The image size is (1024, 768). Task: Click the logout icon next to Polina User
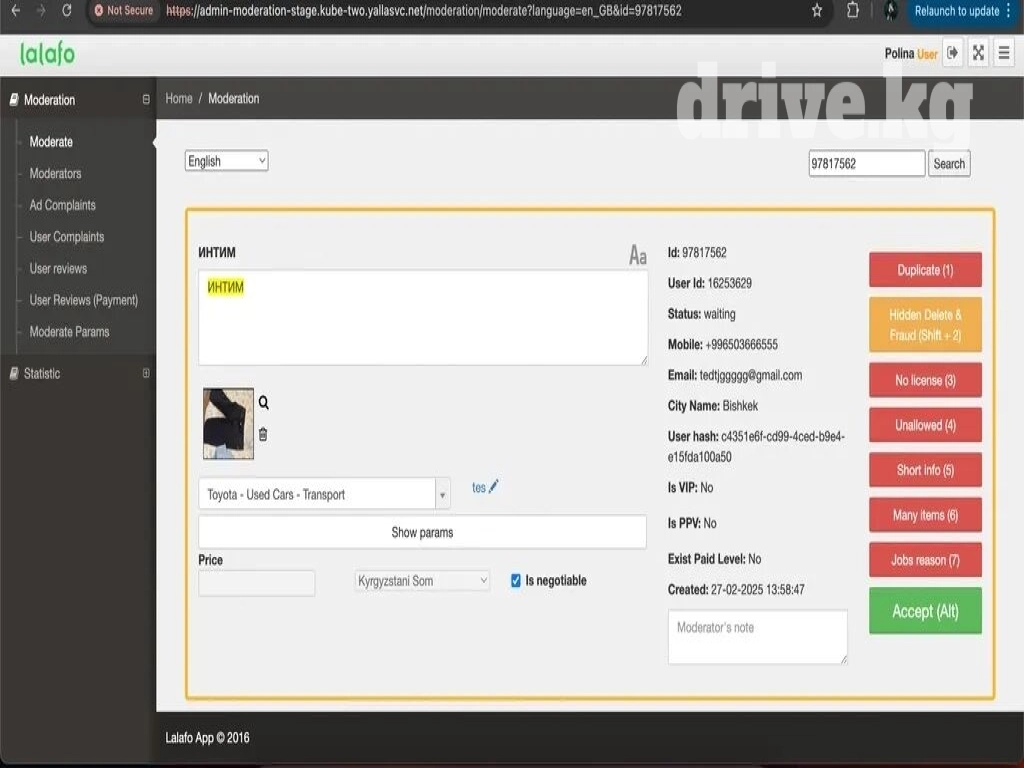point(953,54)
